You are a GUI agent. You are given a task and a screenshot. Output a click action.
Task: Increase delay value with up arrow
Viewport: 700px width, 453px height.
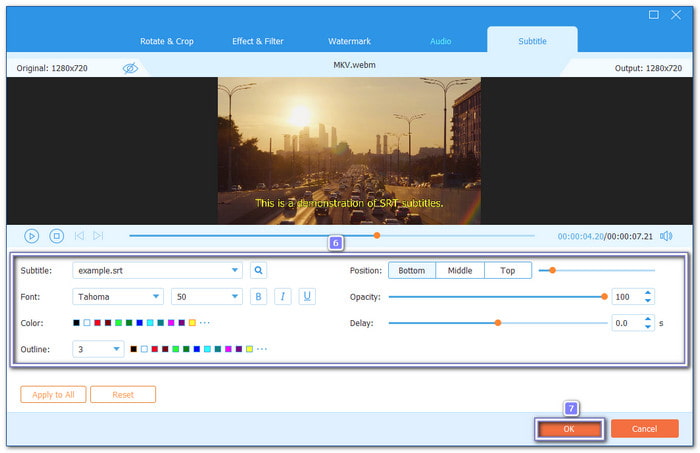coord(648,319)
